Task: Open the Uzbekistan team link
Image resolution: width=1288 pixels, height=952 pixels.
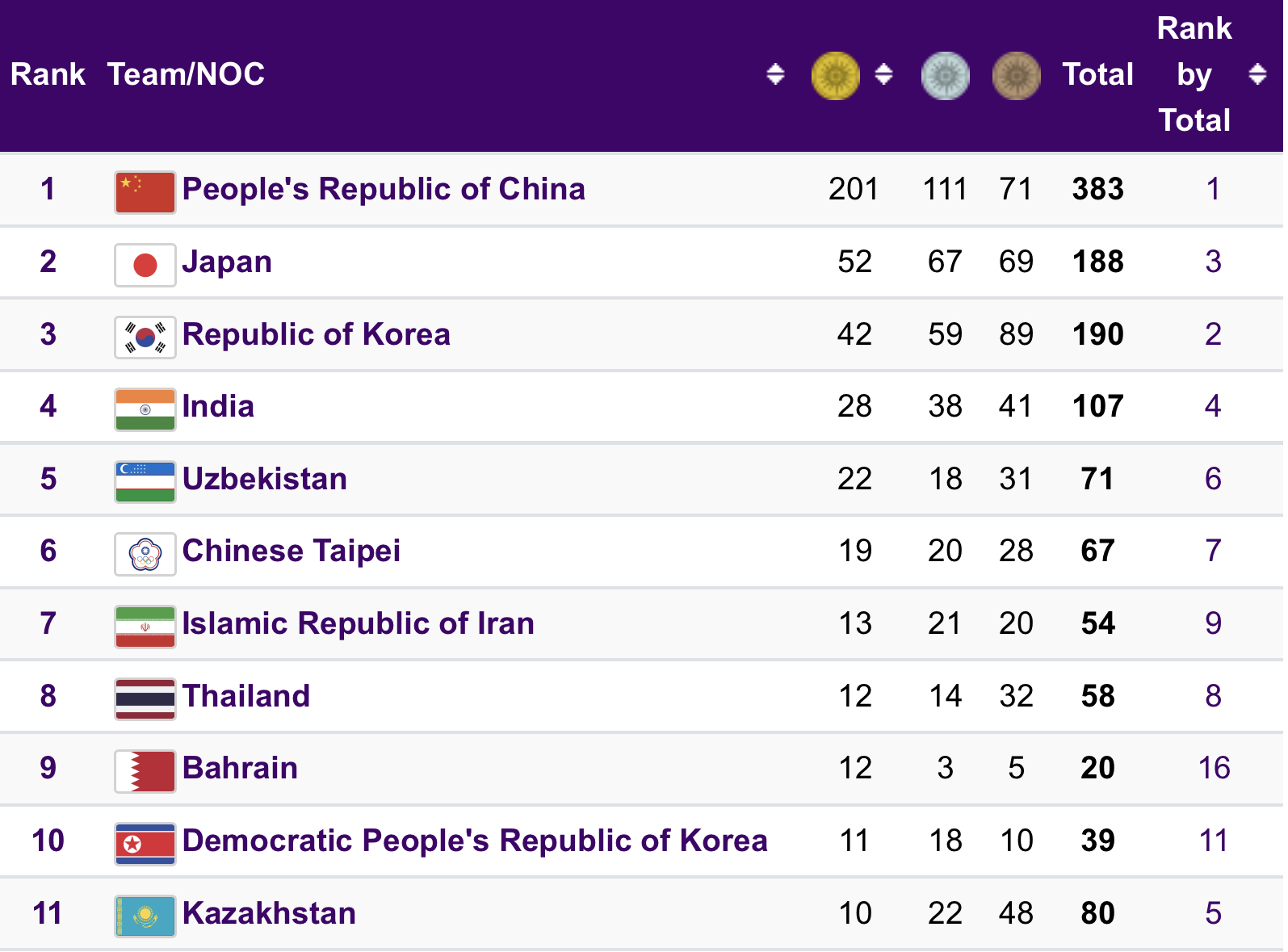Action: click(265, 479)
